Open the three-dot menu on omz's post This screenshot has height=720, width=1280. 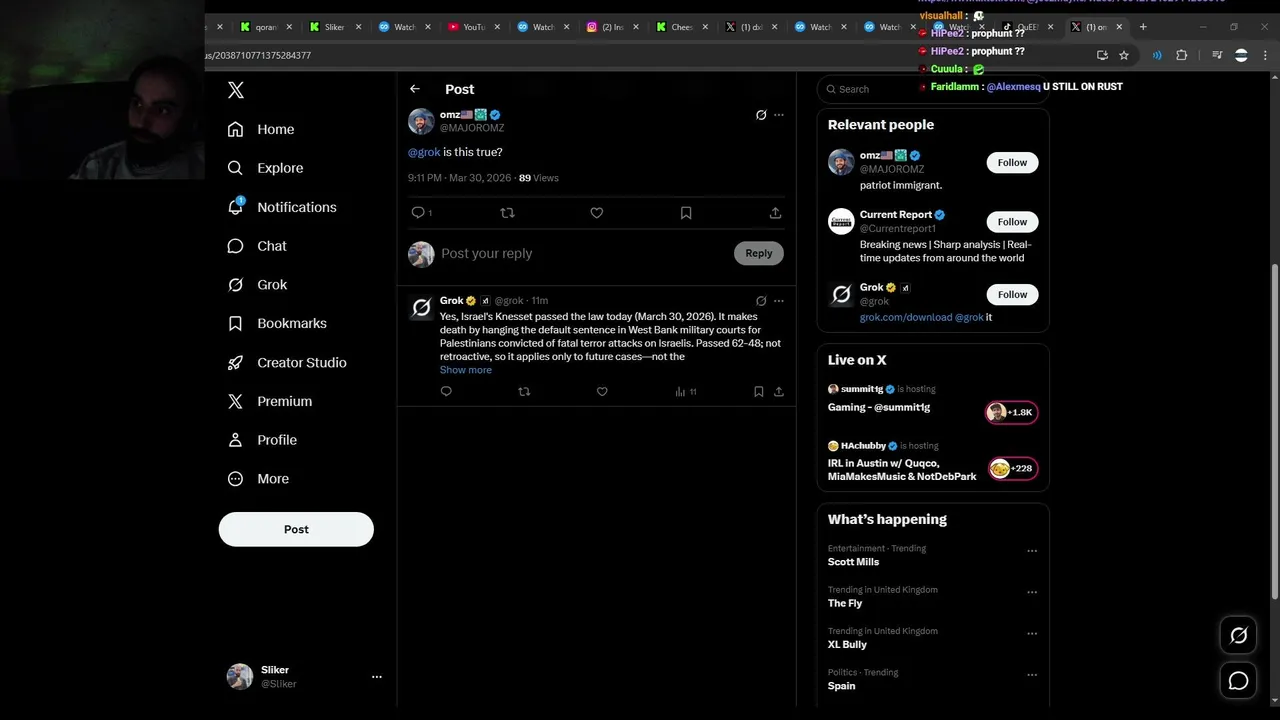pyautogui.click(x=779, y=115)
